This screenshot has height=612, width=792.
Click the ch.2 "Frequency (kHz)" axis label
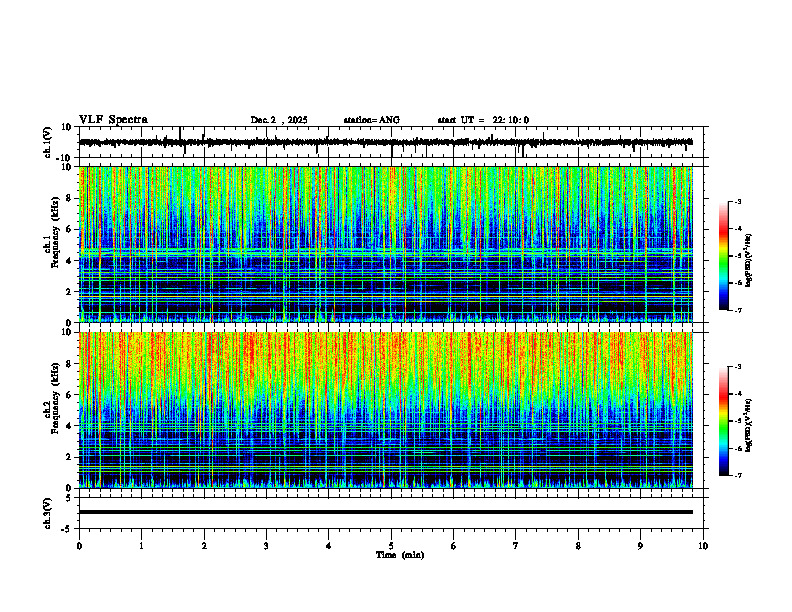point(55,397)
